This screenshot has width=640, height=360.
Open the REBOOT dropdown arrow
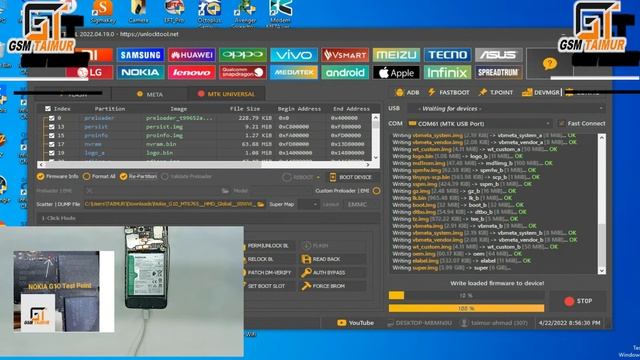(x=318, y=177)
